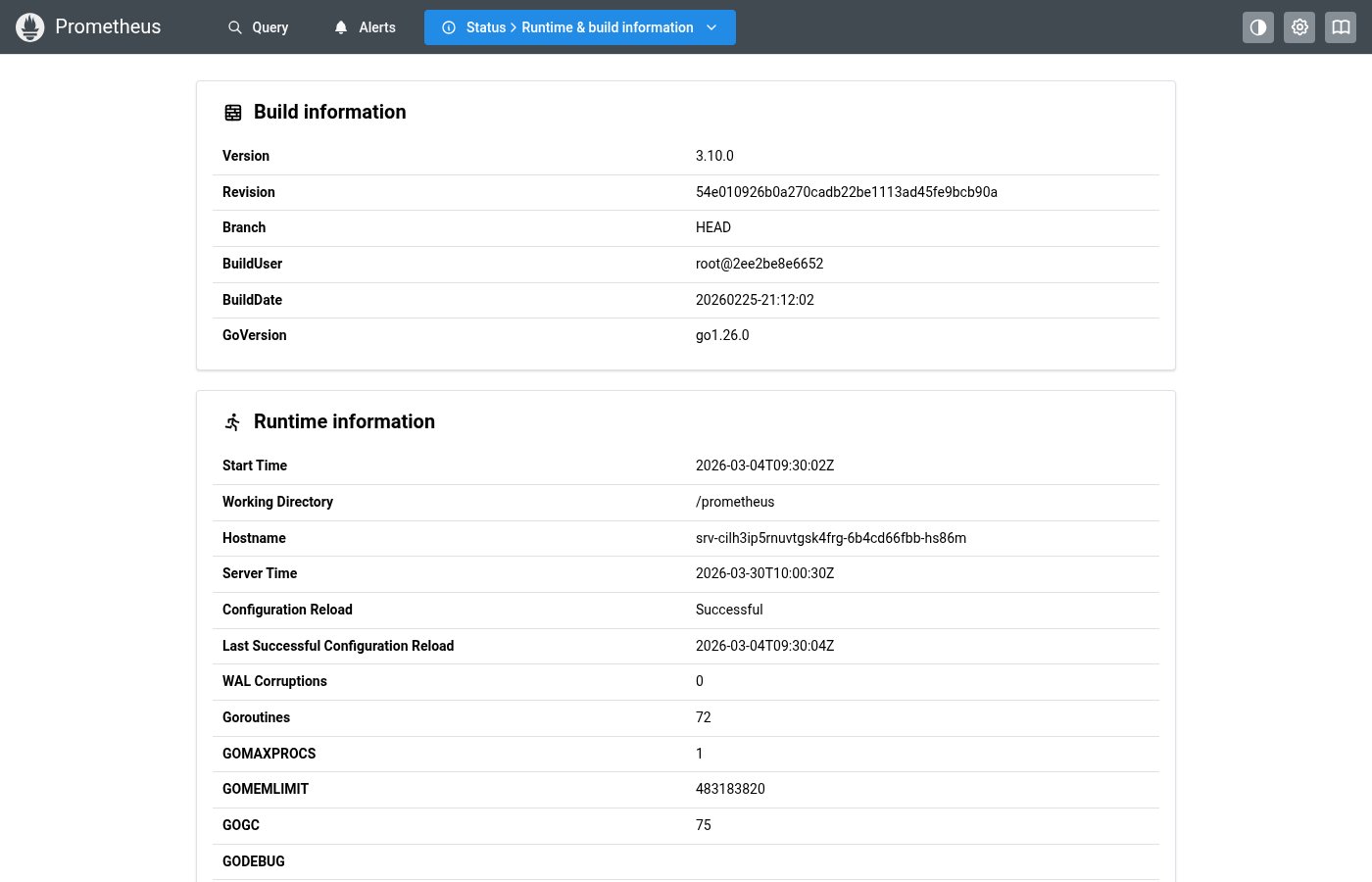This screenshot has width=1372, height=882.
Task: Select the reload timestamp 2026-03-04T09:30:04Z
Action: pos(764,646)
